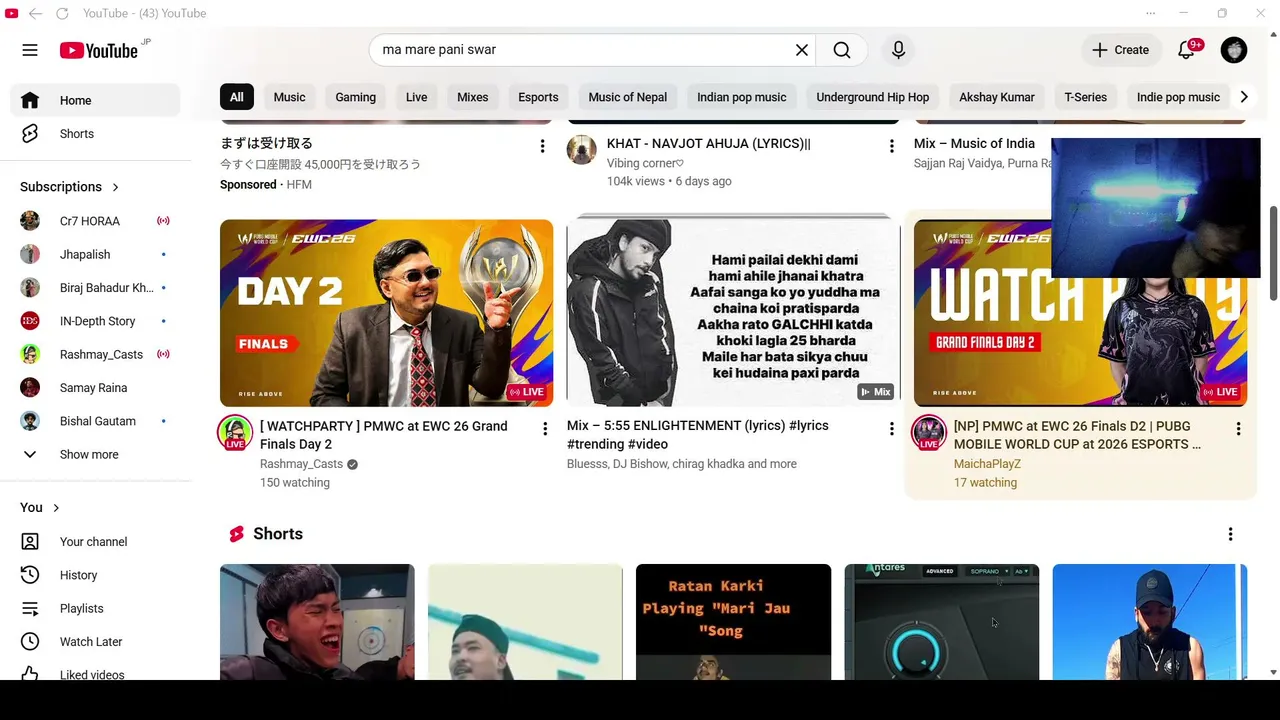Play the 5:55 ENLIGHTENMENT mix thumbnail
The width and height of the screenshot is (1280, 720).
pos(733,313)
